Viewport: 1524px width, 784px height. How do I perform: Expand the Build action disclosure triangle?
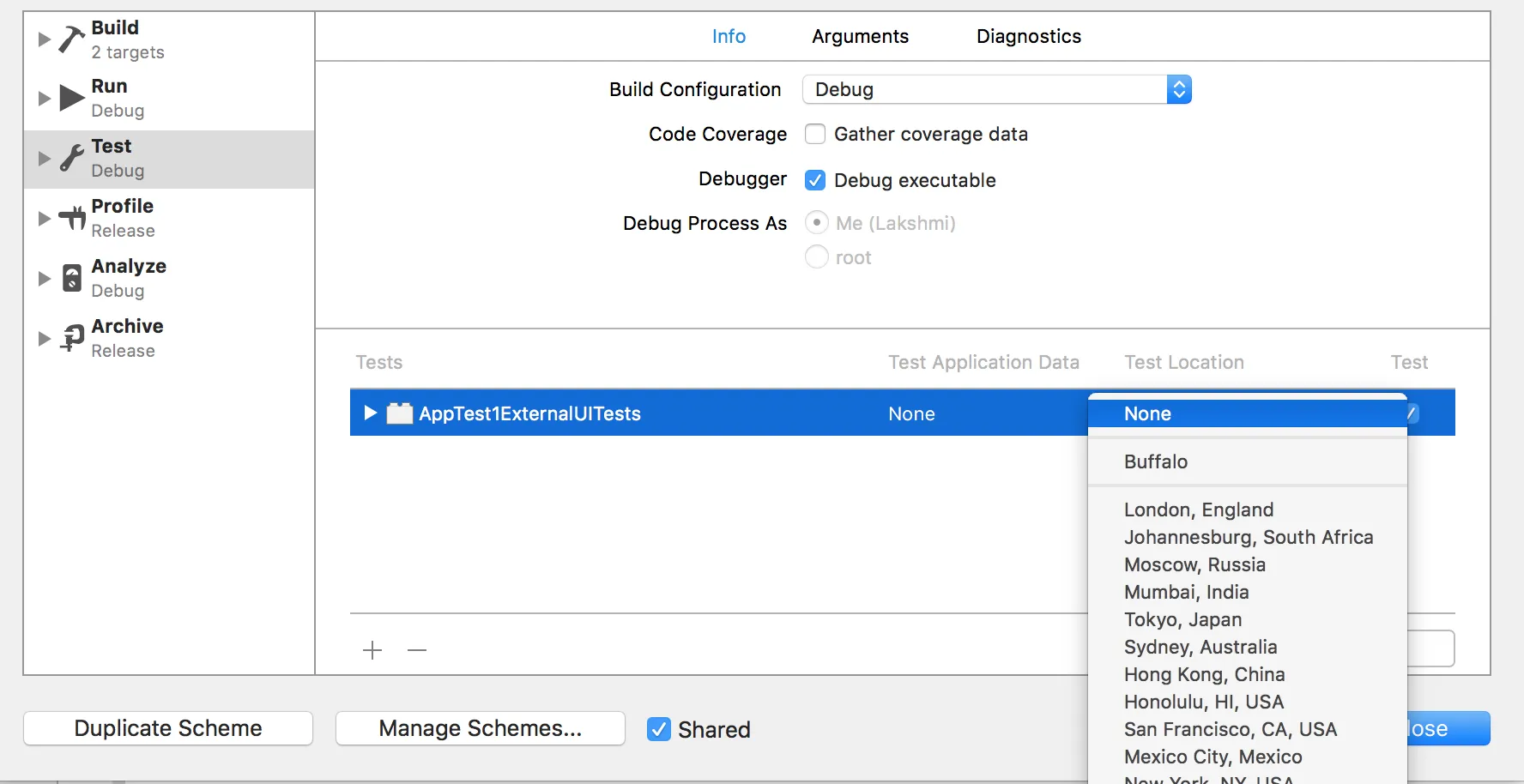click(45, 39)
